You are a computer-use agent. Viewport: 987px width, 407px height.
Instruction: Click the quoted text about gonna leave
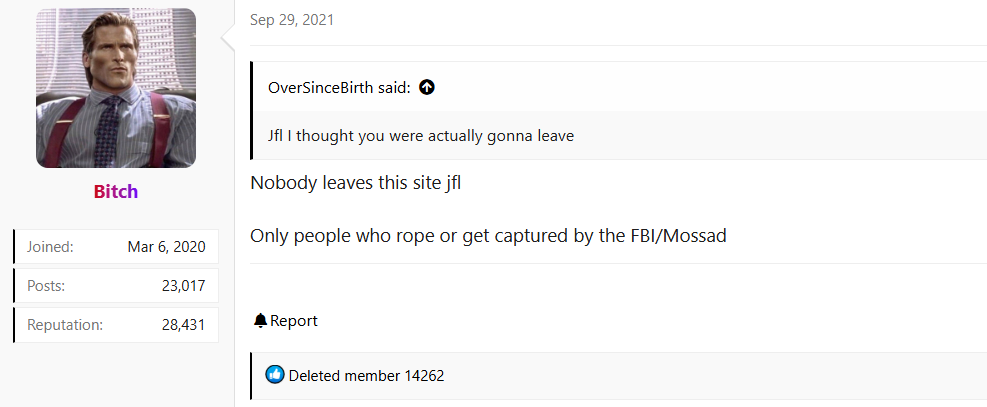[421, 136]
